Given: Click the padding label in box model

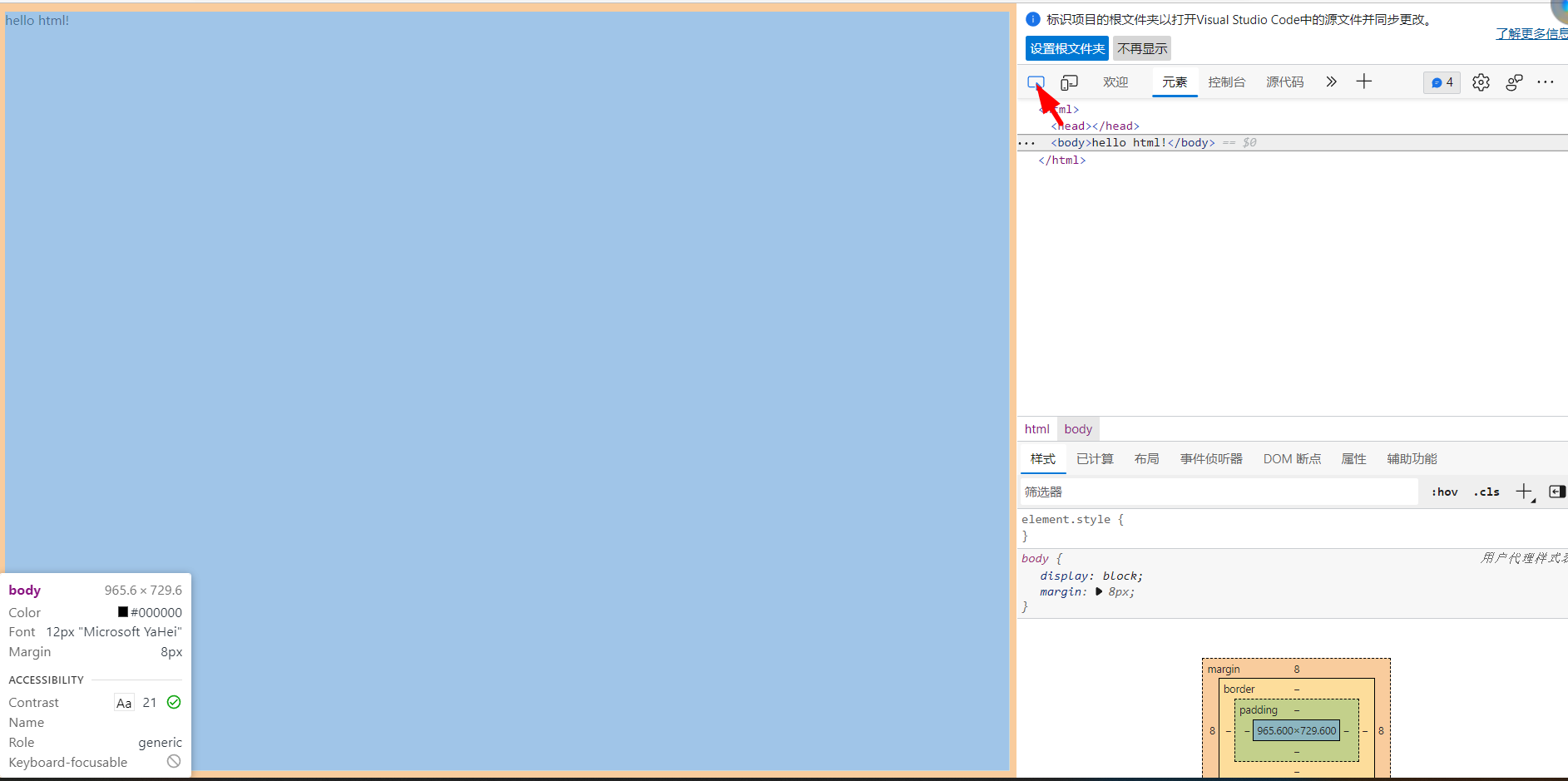Looking at the screenshot, I should [x=1259, y=710].
